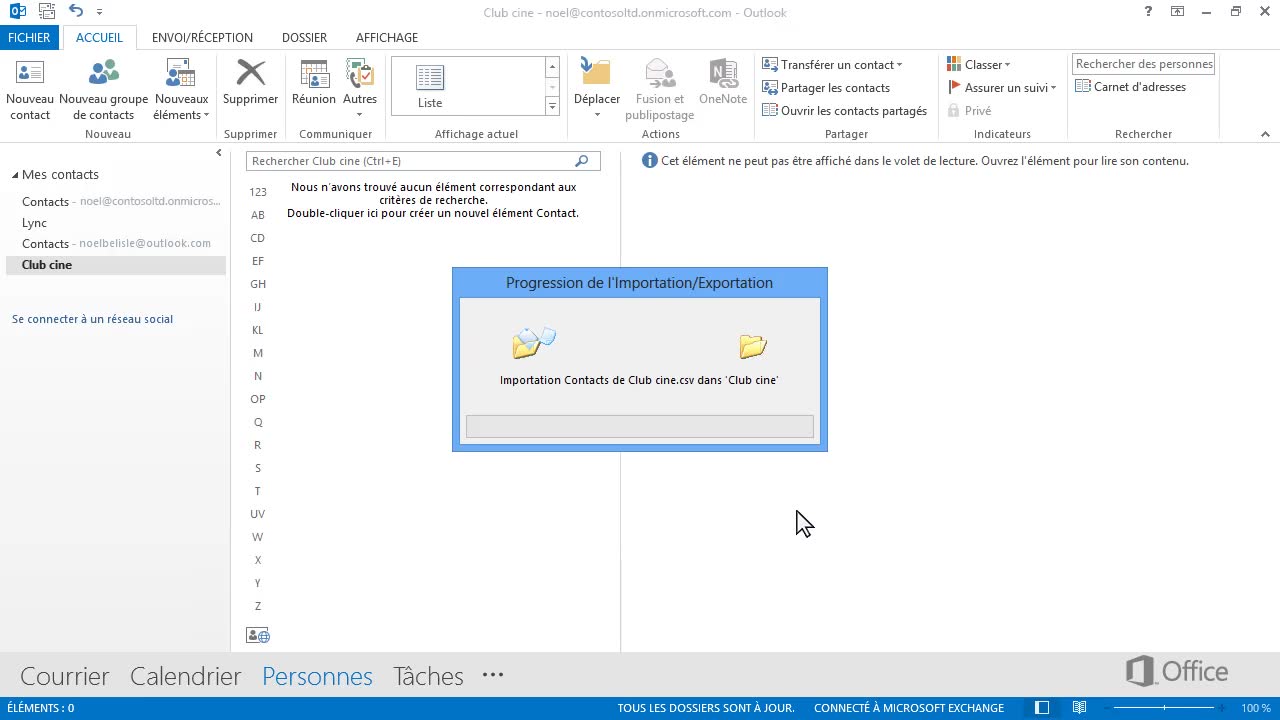Viewport: 1280px width, 720px height.
Task: Click the zoom slider in status bar
Action: click(x=1165, y=708)
